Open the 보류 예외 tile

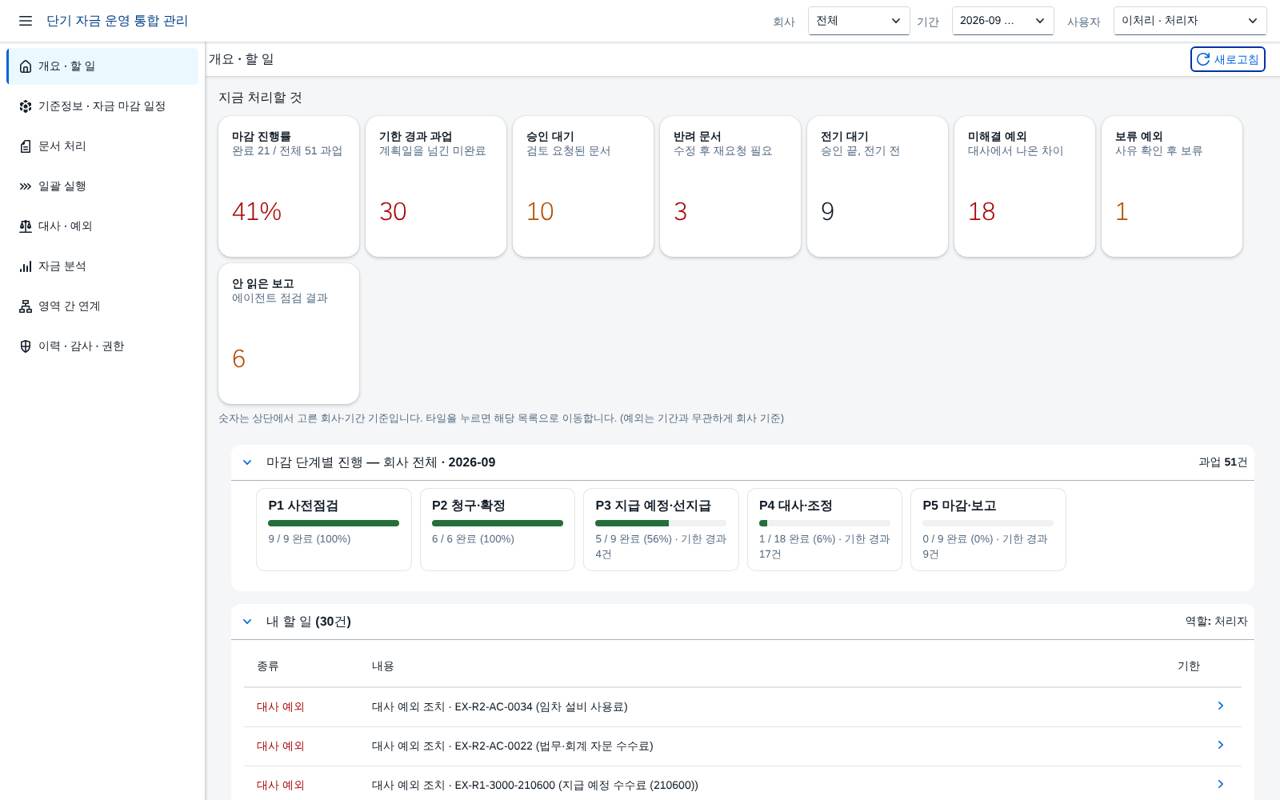click(x=1172, y=186)
